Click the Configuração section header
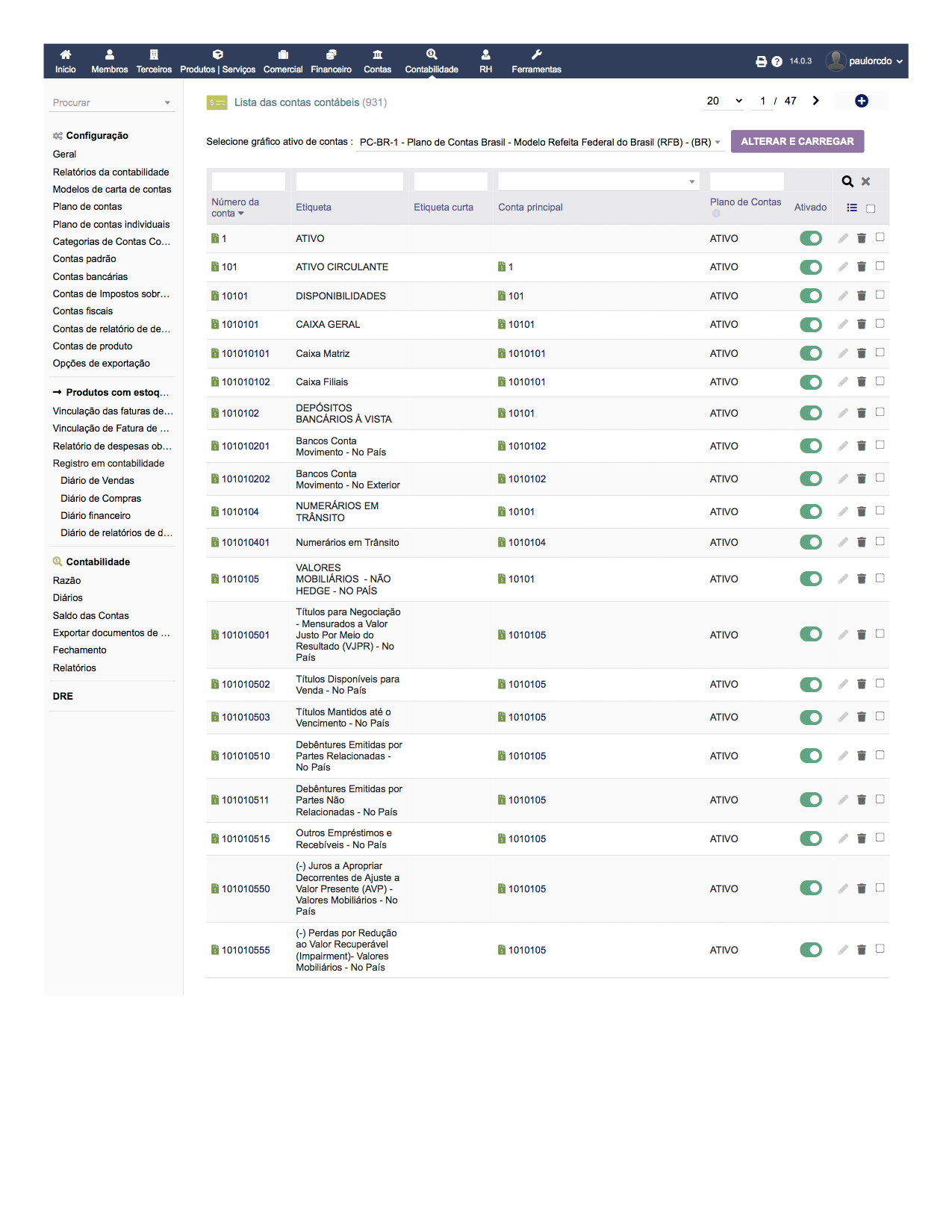The height and width of the screenshot is (1232, 952). 97,135
